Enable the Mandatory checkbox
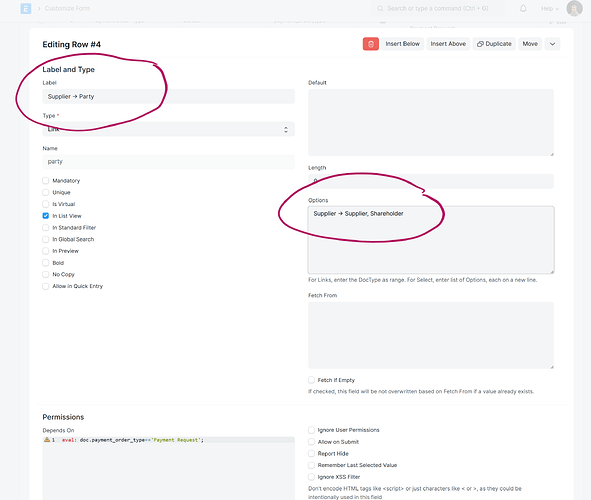Image resolution: width=591 pixels, height=500 pixels. pos(46,181)
